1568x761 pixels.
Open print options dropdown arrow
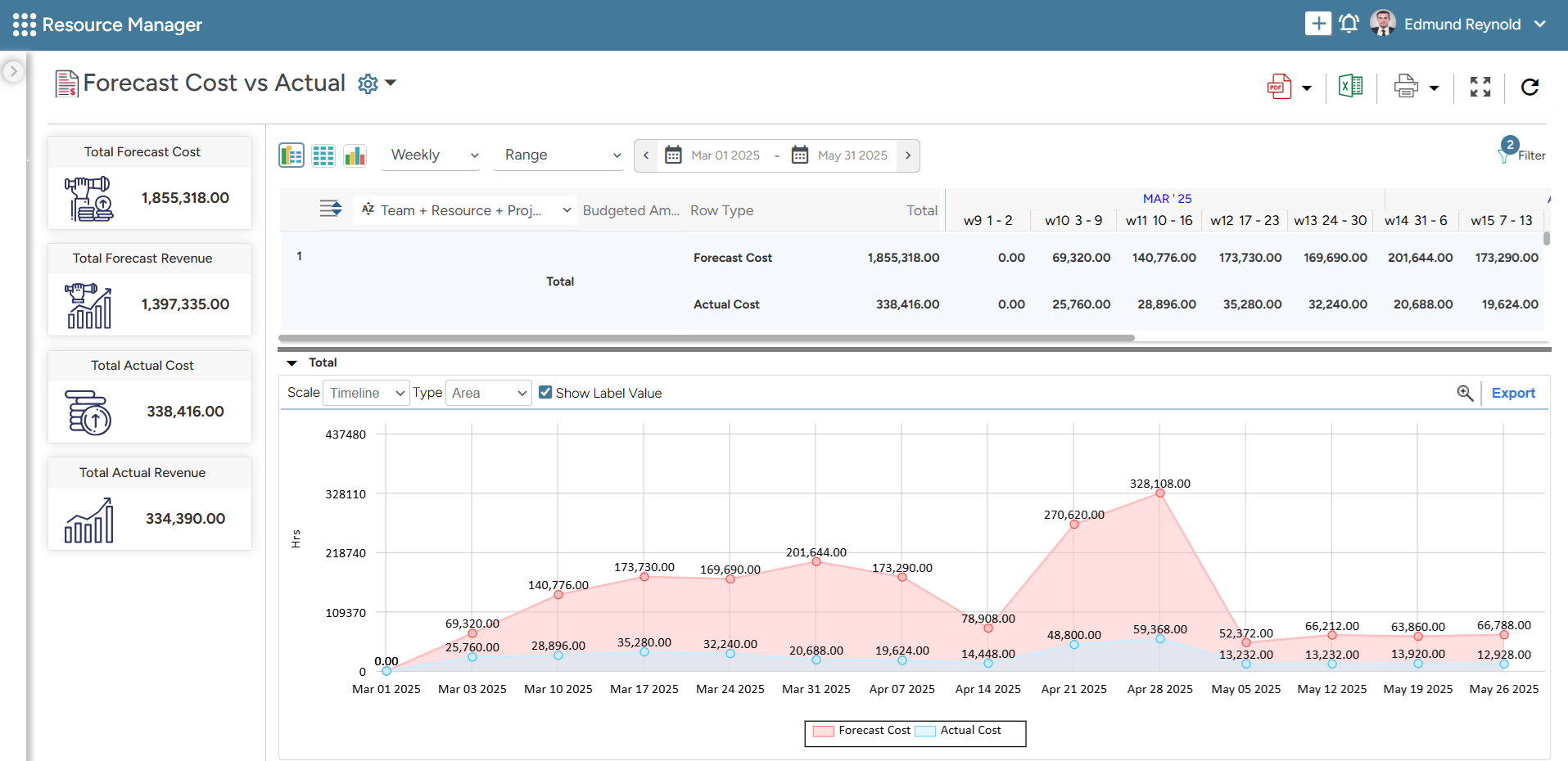pos(1434,88)
